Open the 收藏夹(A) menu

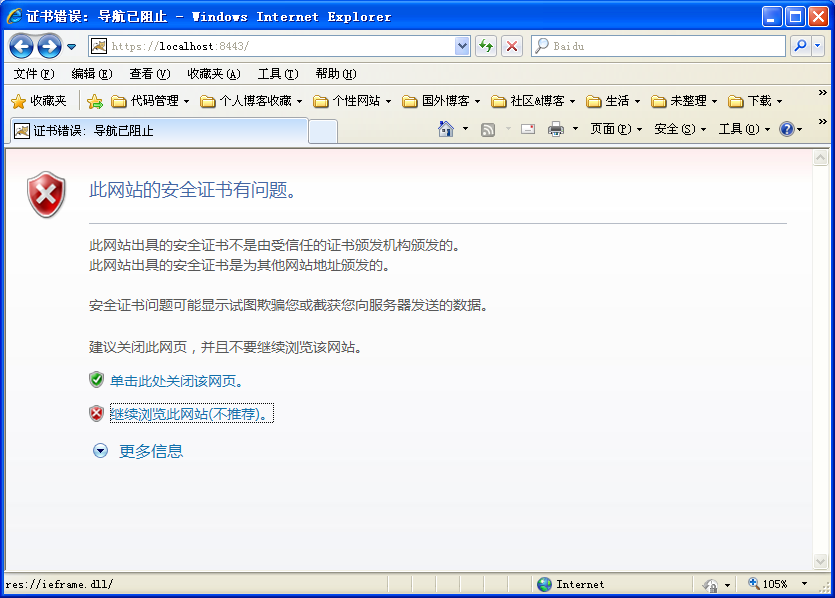click(214, 74)
